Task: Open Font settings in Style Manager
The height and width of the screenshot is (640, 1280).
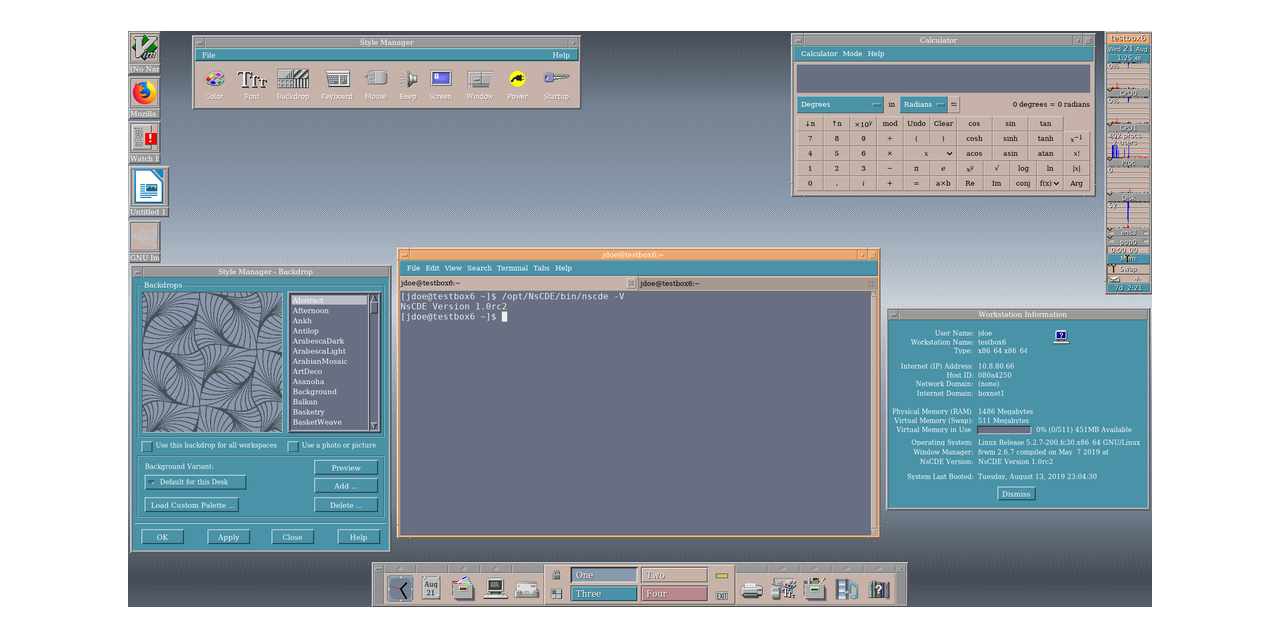Action: pyautogui.click(x=252, y=80)
